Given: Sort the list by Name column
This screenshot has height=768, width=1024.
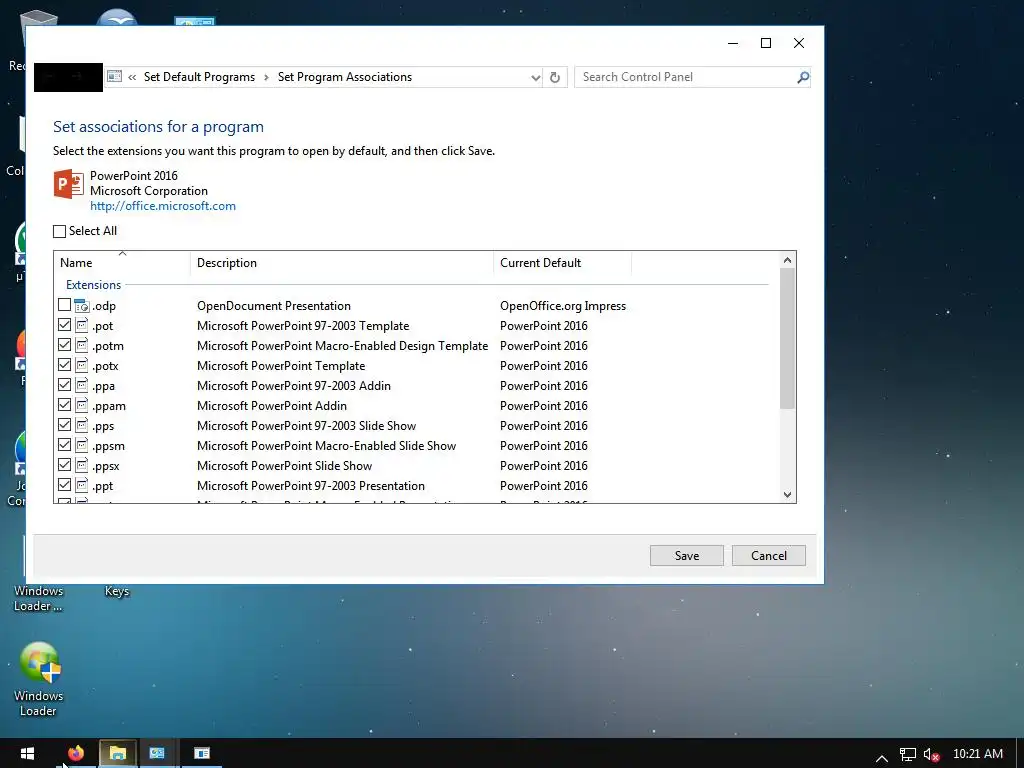Looking at the screenshot, I should [x=122, y=263].
